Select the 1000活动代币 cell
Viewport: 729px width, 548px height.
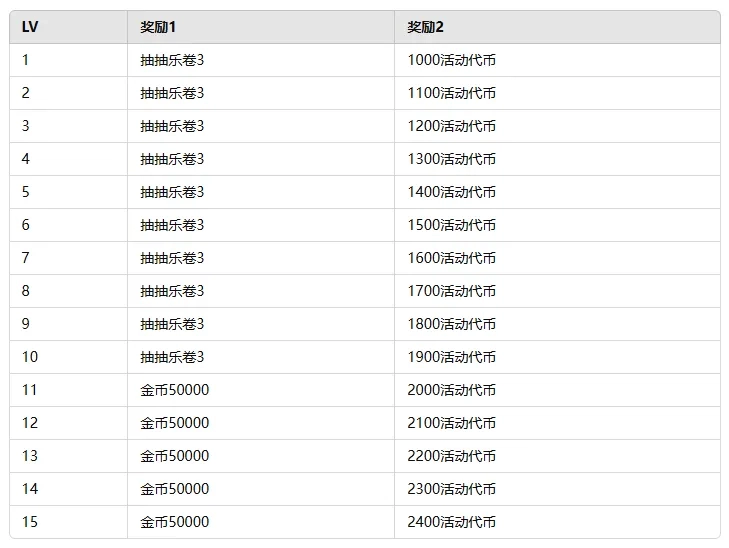coord(451,60)
